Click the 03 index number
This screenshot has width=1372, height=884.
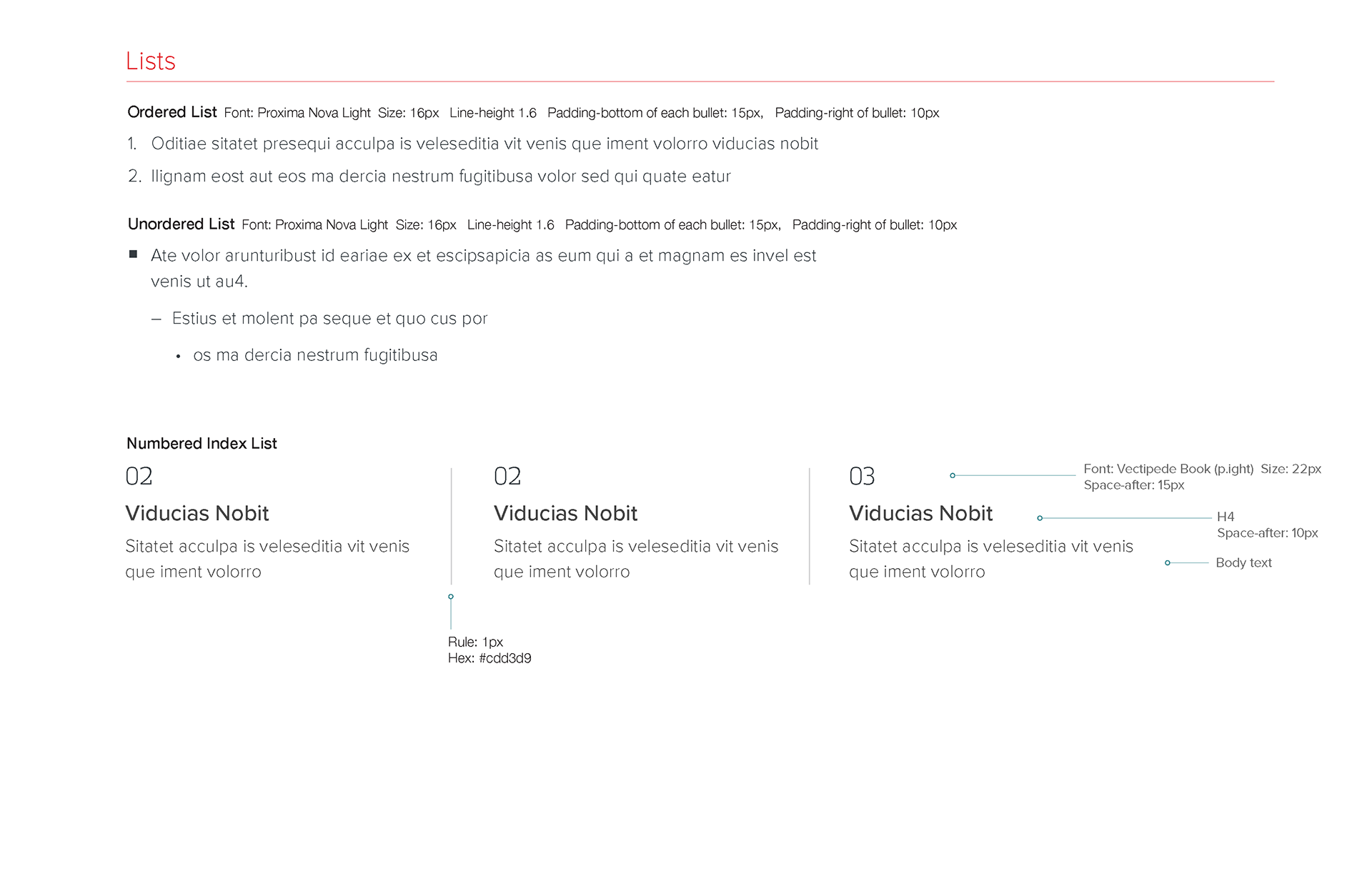(862, 477)
